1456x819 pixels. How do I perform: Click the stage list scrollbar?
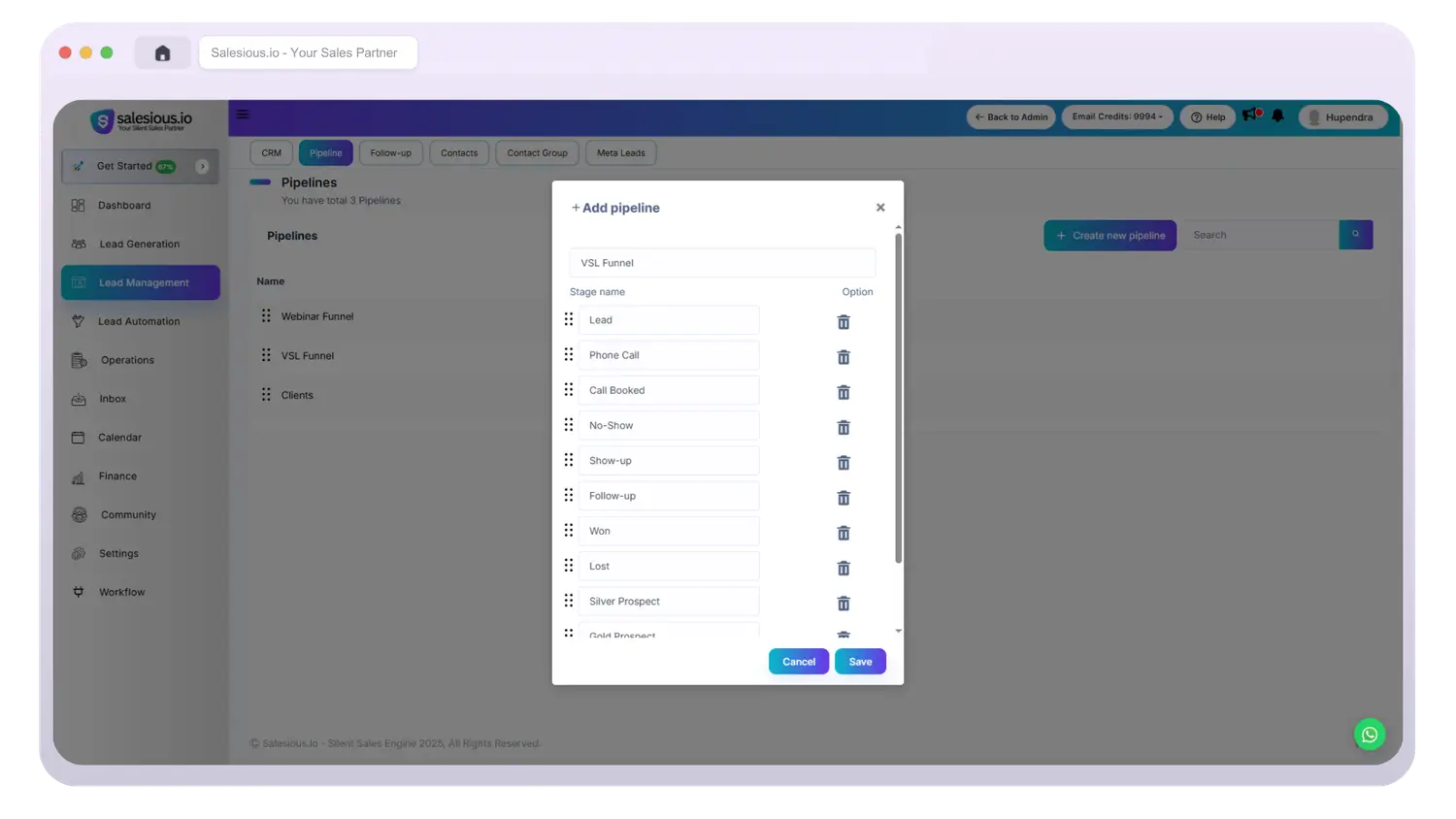tap(898, 398)
